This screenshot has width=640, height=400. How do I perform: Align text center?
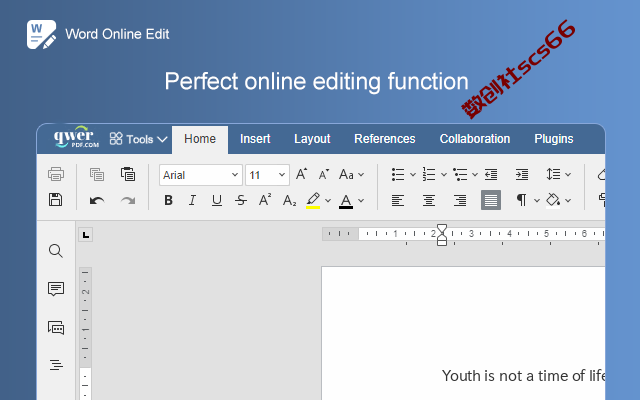tap(429, 200)
